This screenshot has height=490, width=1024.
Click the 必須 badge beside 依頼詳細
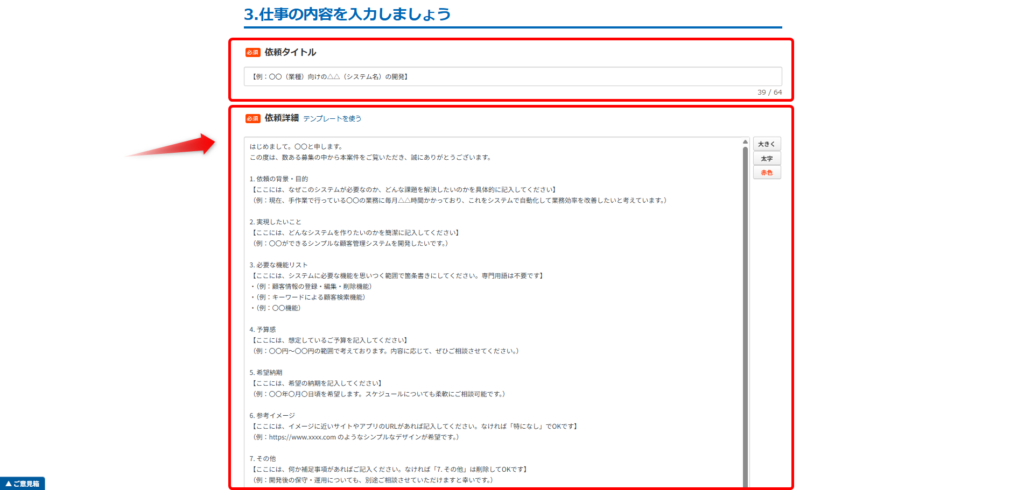pyautogui.click(x=253, y=118)
